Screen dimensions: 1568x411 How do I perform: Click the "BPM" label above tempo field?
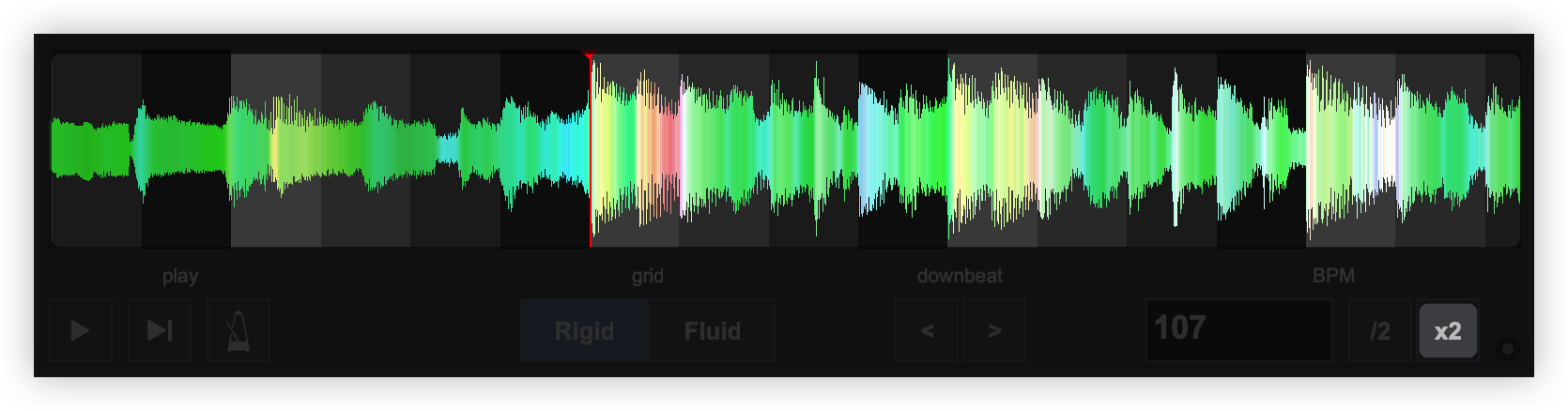pos(1333,276)
